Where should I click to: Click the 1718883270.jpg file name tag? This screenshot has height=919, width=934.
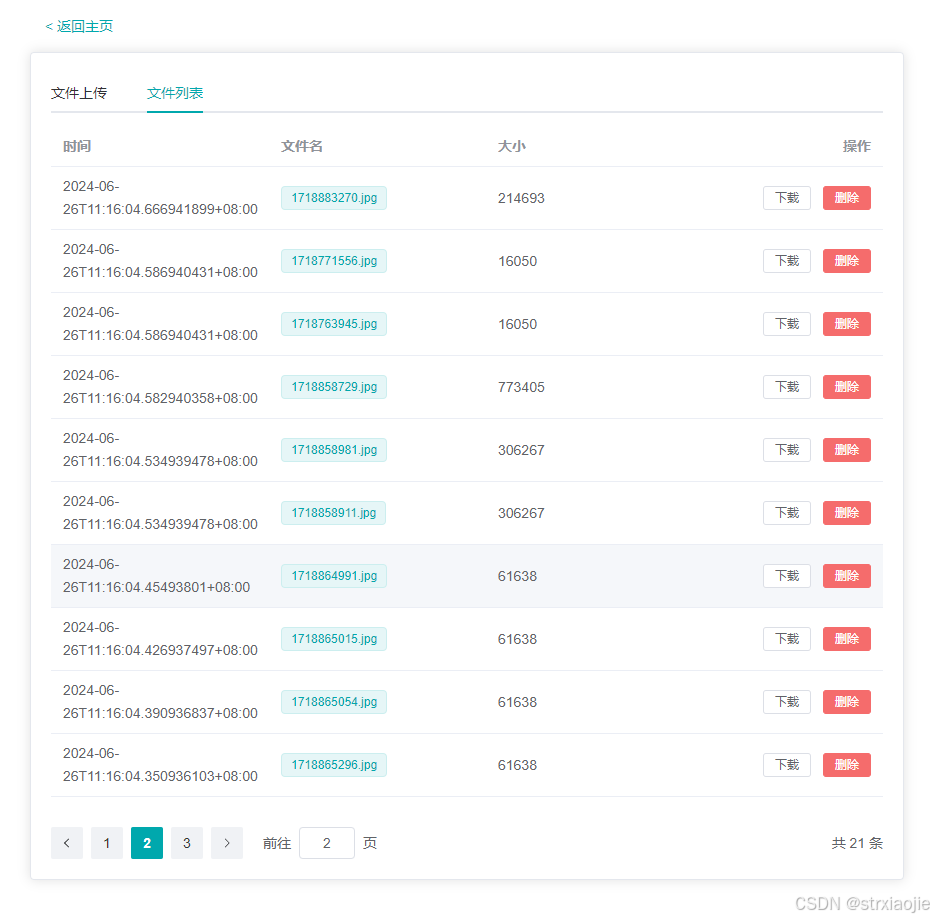(333, 198)
